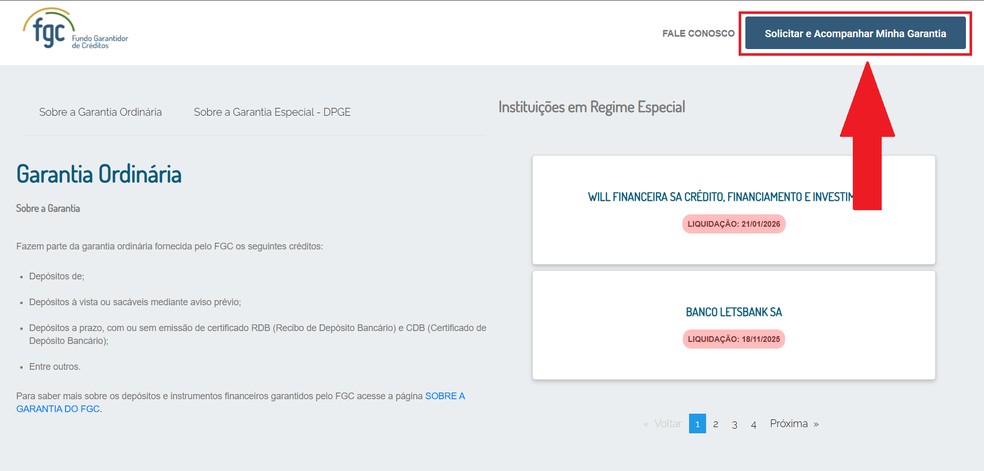Click the FGC logo
The height and width of the screenshot is (471, 984).
[75, 33]
